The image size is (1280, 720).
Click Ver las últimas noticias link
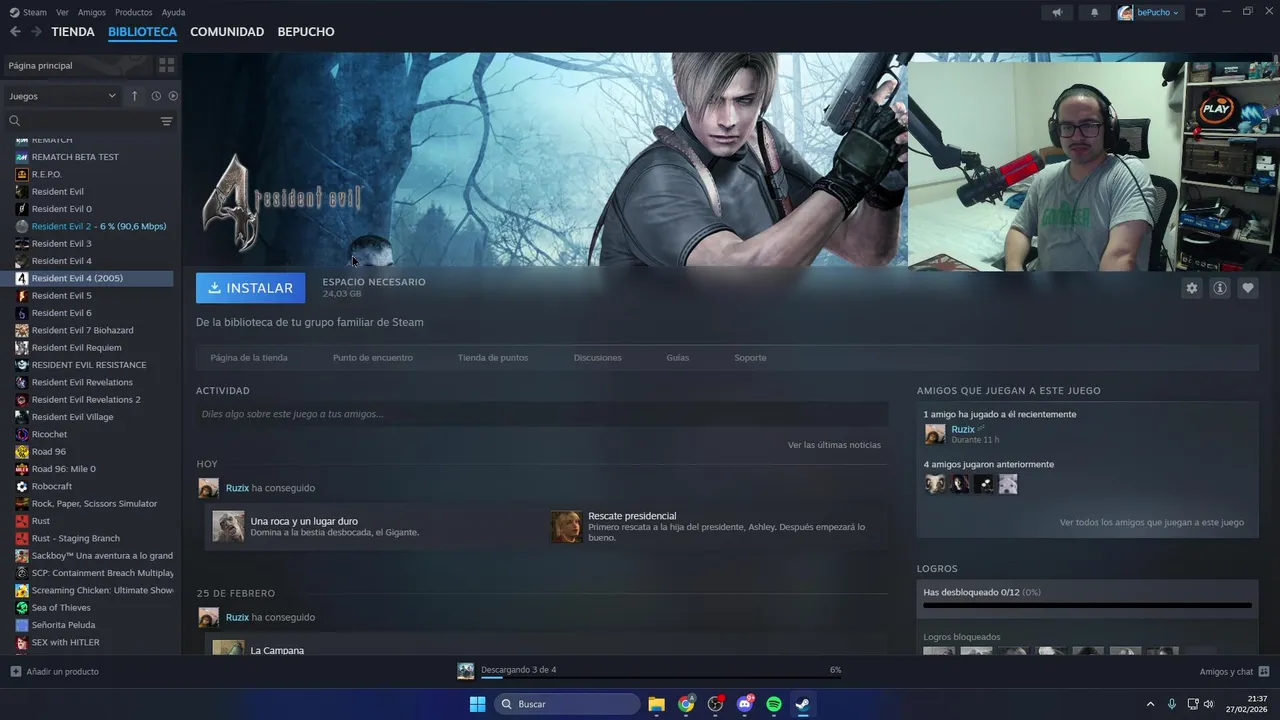coord(834,445)
